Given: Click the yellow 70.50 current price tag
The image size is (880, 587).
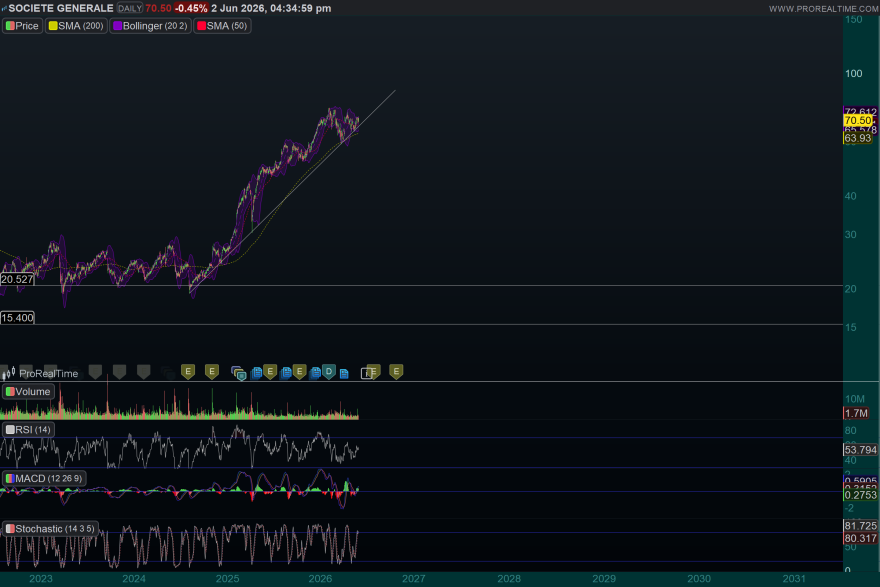Looking at the screenshot, I should point(858,121).
